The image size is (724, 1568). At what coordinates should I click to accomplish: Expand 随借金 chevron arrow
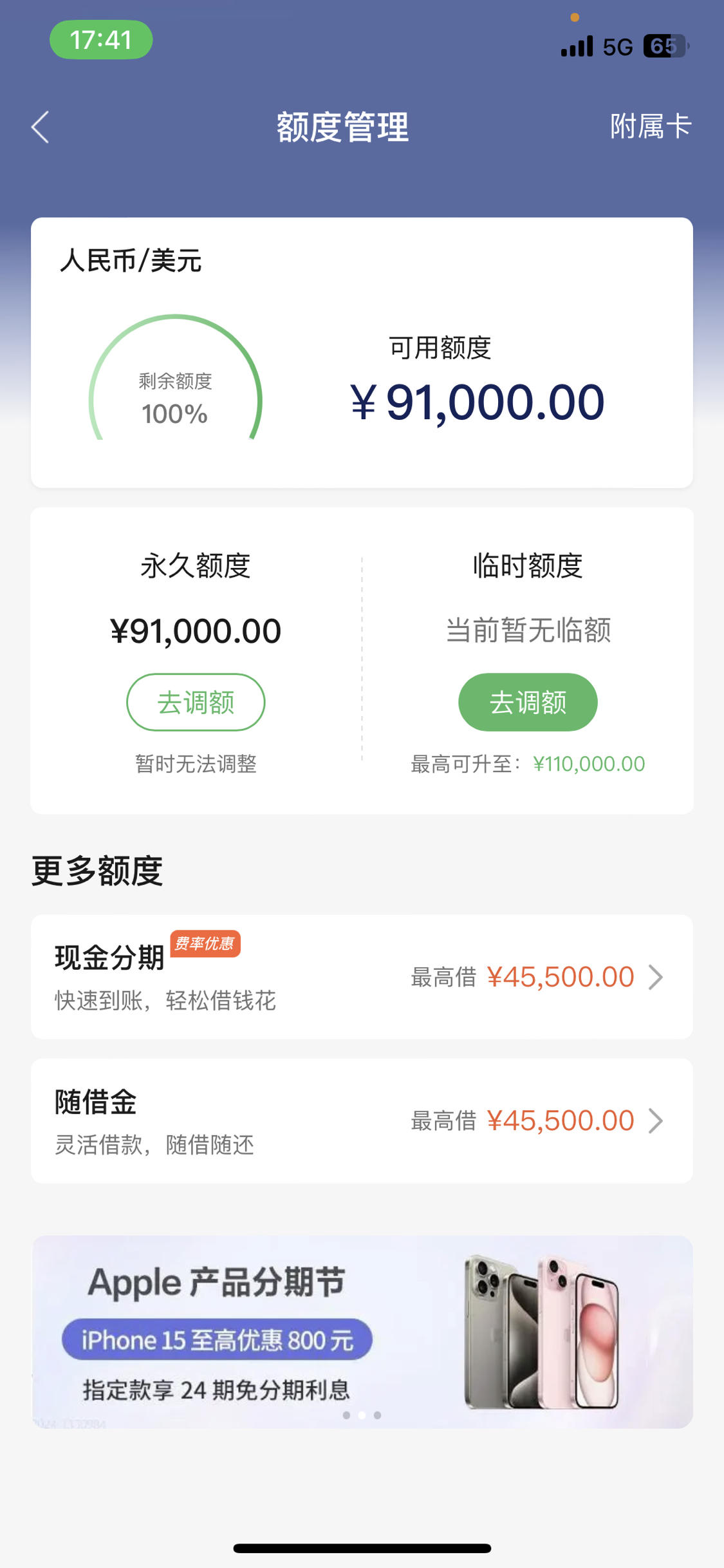(655, 1120)
